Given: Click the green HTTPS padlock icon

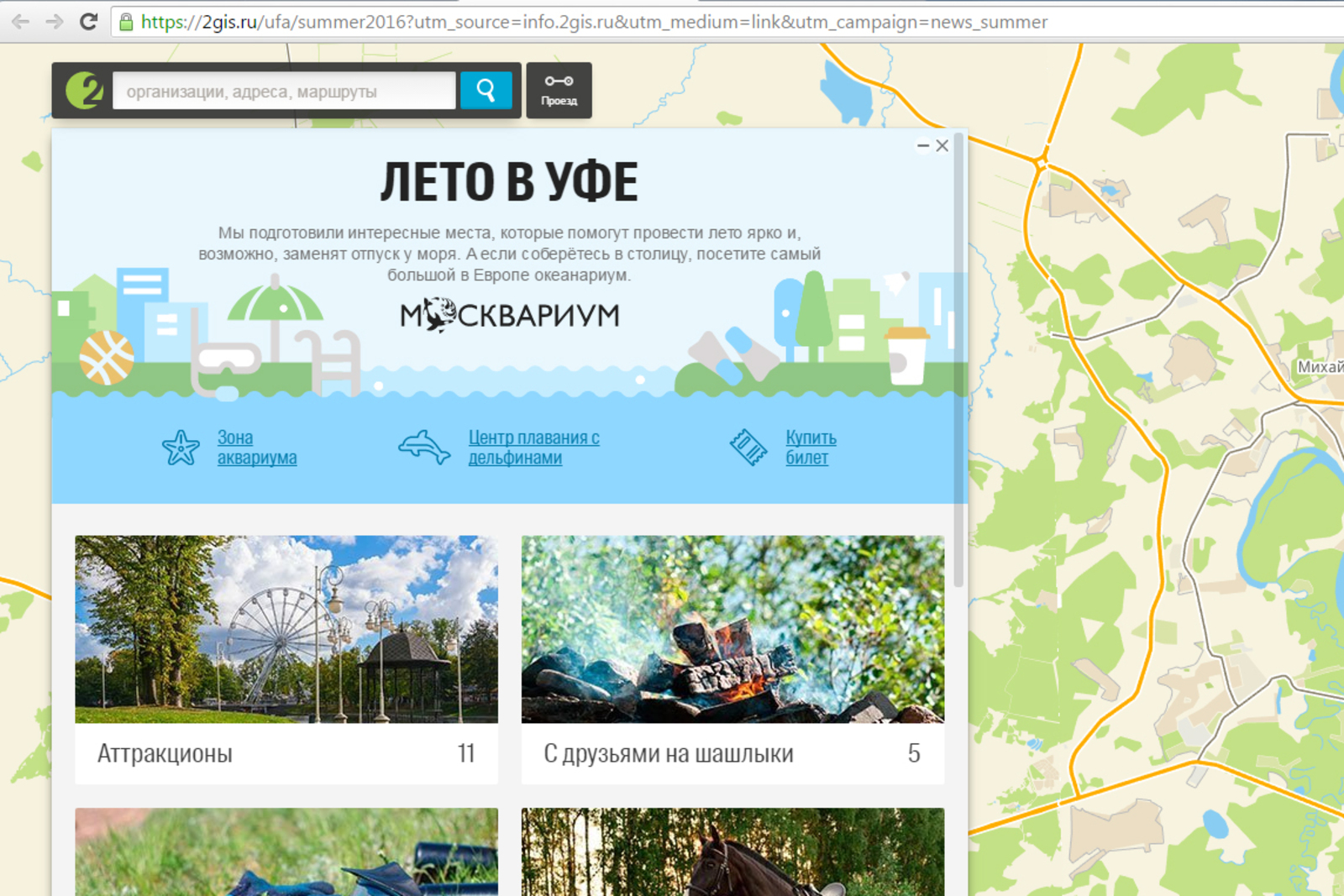Looking at the screenshot, I should 126,22.
